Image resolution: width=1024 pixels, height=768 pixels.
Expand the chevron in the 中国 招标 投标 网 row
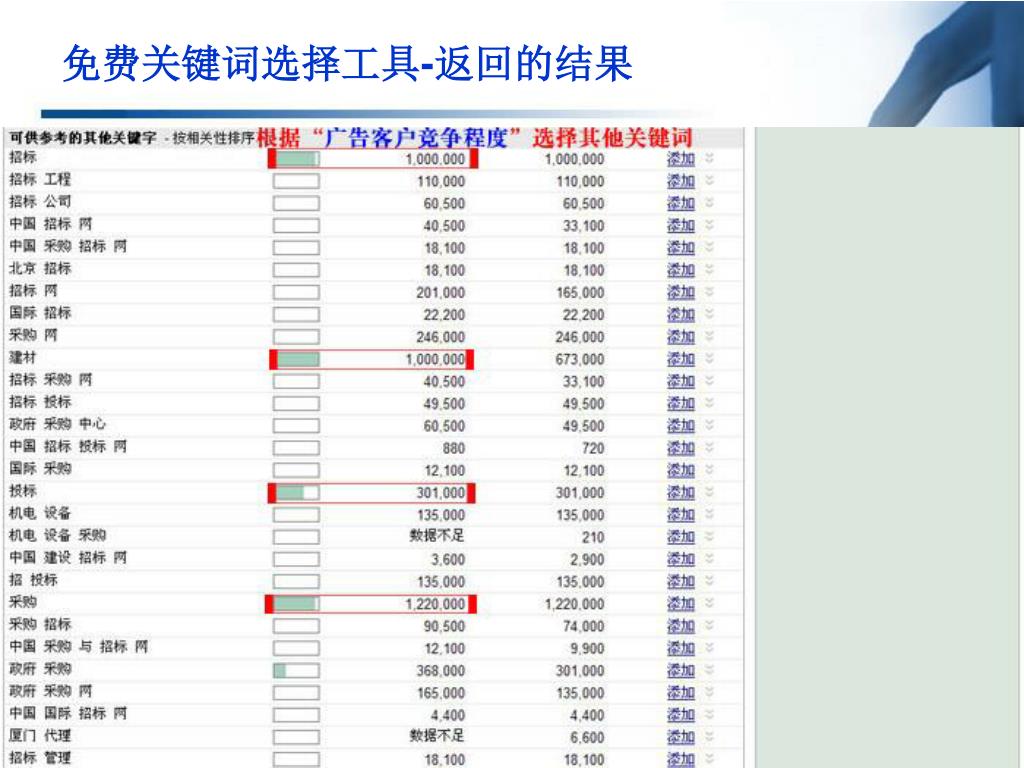[709, 447]
